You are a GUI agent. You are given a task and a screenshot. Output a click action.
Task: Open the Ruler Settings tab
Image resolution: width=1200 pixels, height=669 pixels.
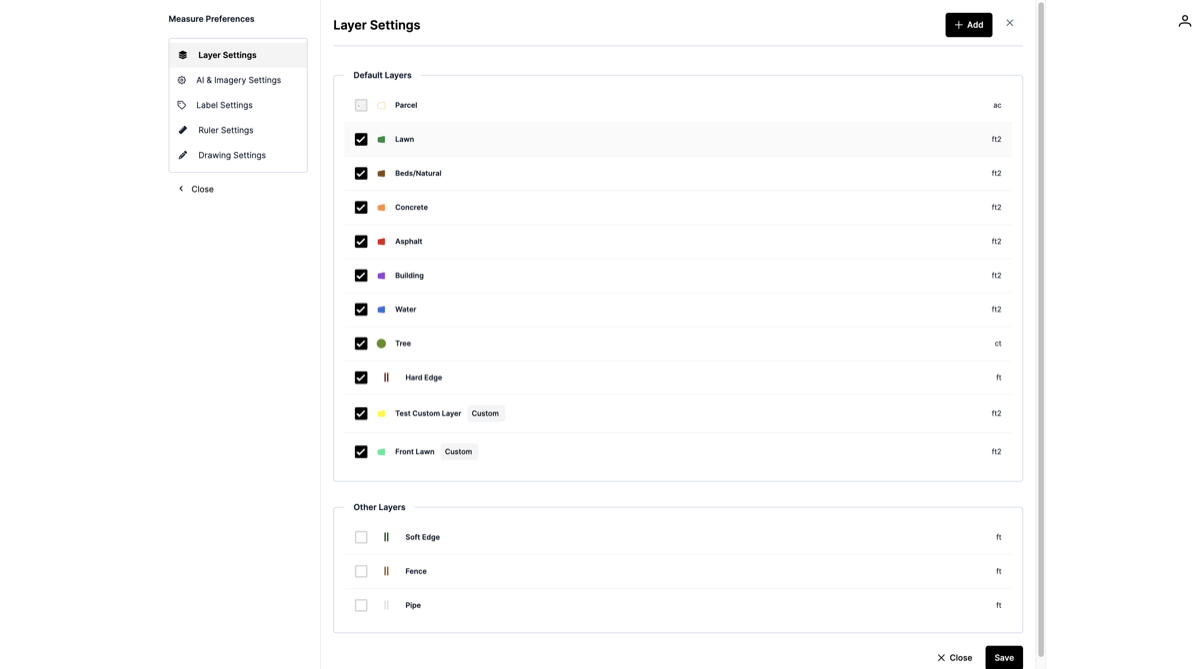[x=225, y=130]
